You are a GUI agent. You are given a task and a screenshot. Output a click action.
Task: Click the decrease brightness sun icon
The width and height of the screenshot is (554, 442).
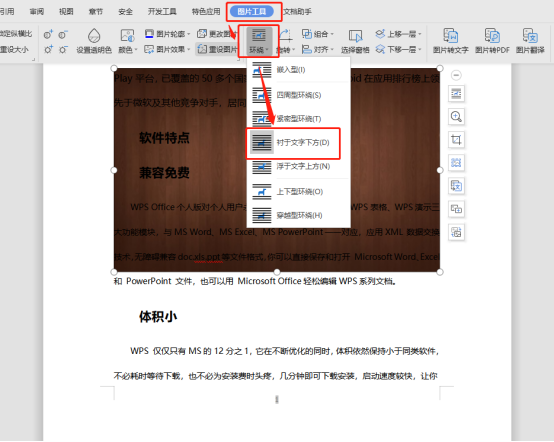[63, 49]
